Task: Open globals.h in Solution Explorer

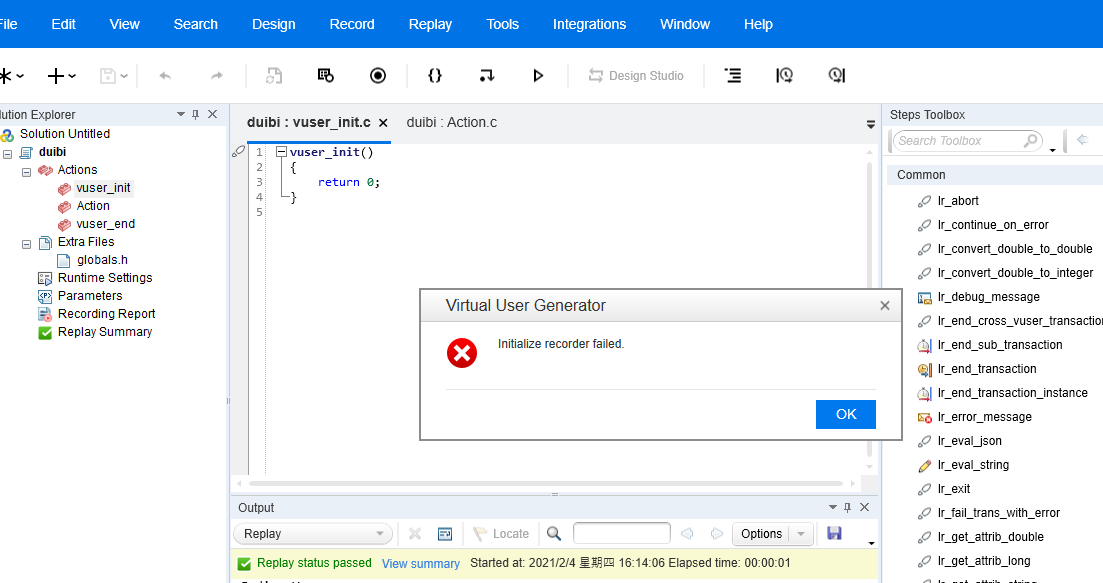Action: pyautogui.click(x=102, y=260)
